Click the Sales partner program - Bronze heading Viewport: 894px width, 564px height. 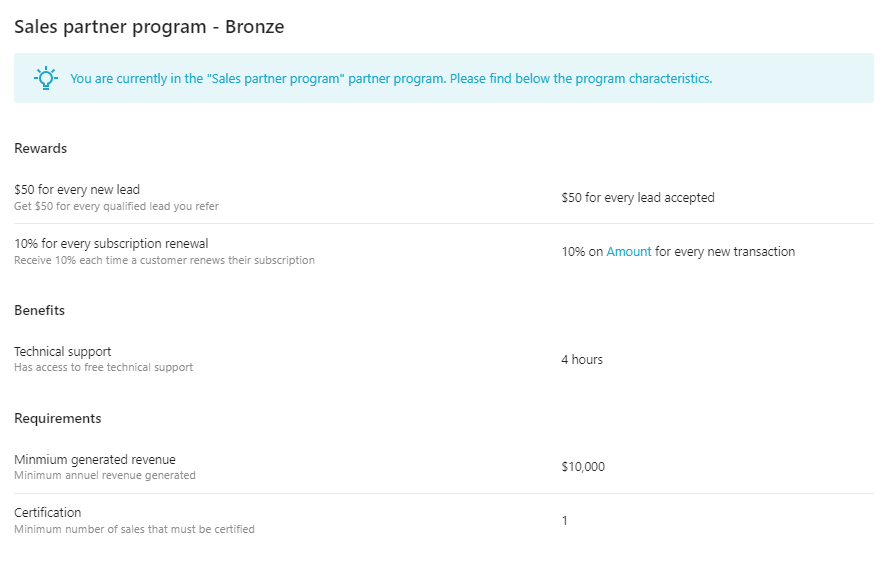[x=149, y=27]
